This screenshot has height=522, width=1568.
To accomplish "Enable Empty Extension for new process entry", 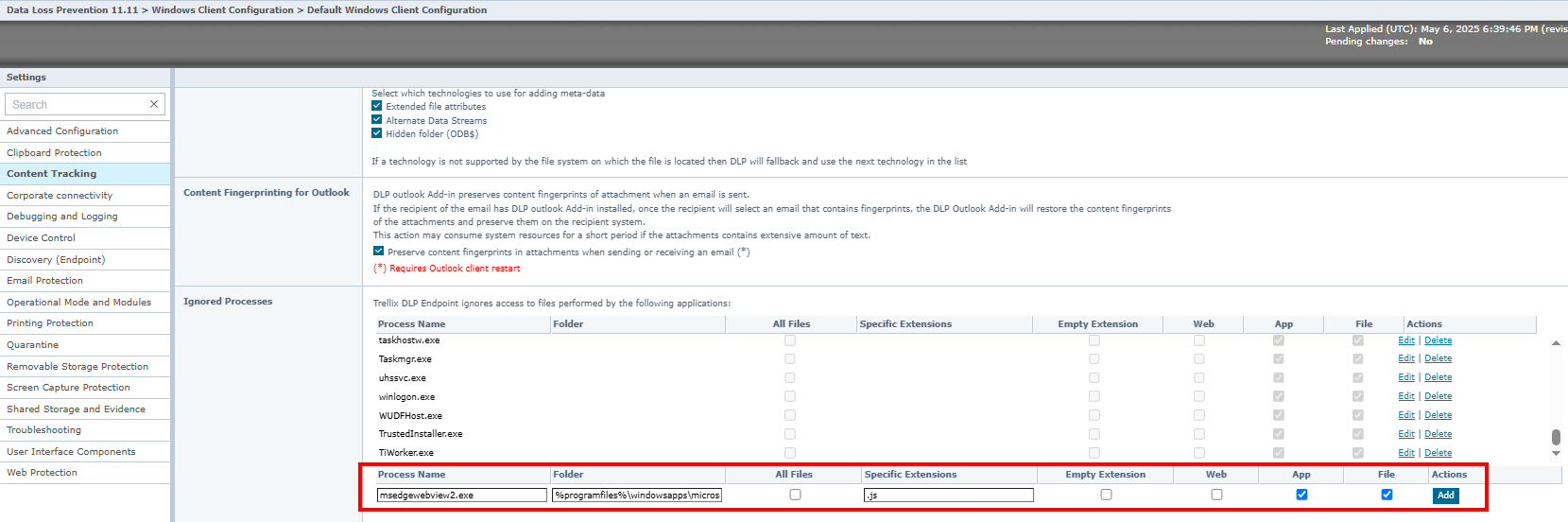I will click(x=1106, y=495).
